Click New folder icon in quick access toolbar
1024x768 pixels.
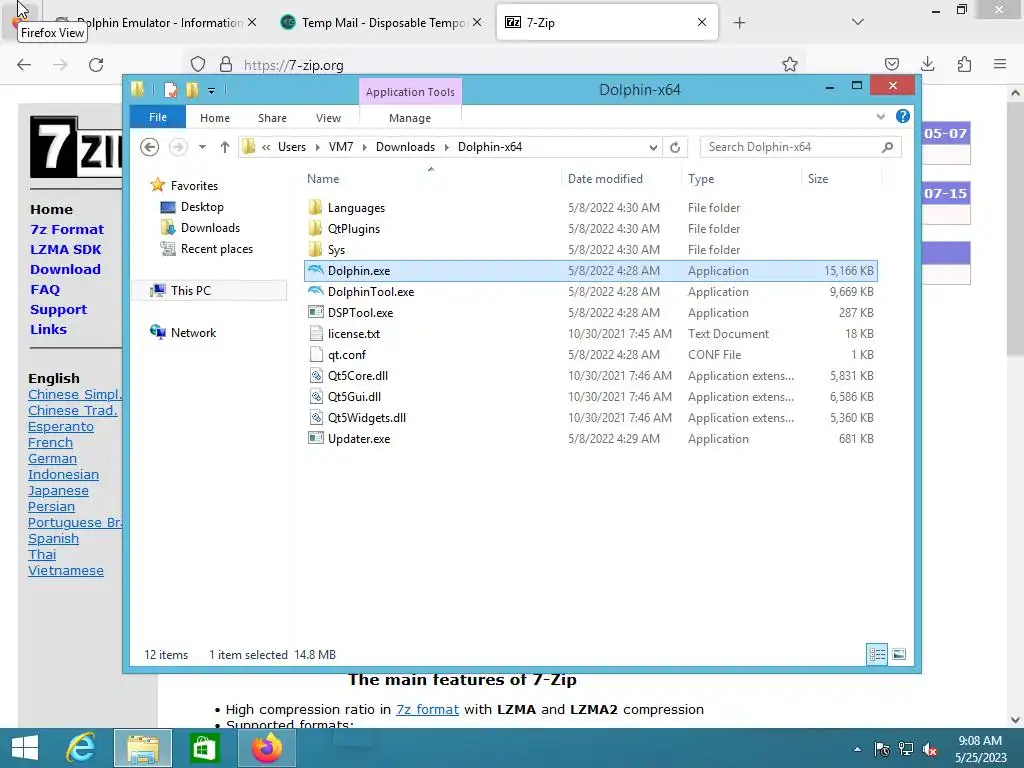pos(192,89)
